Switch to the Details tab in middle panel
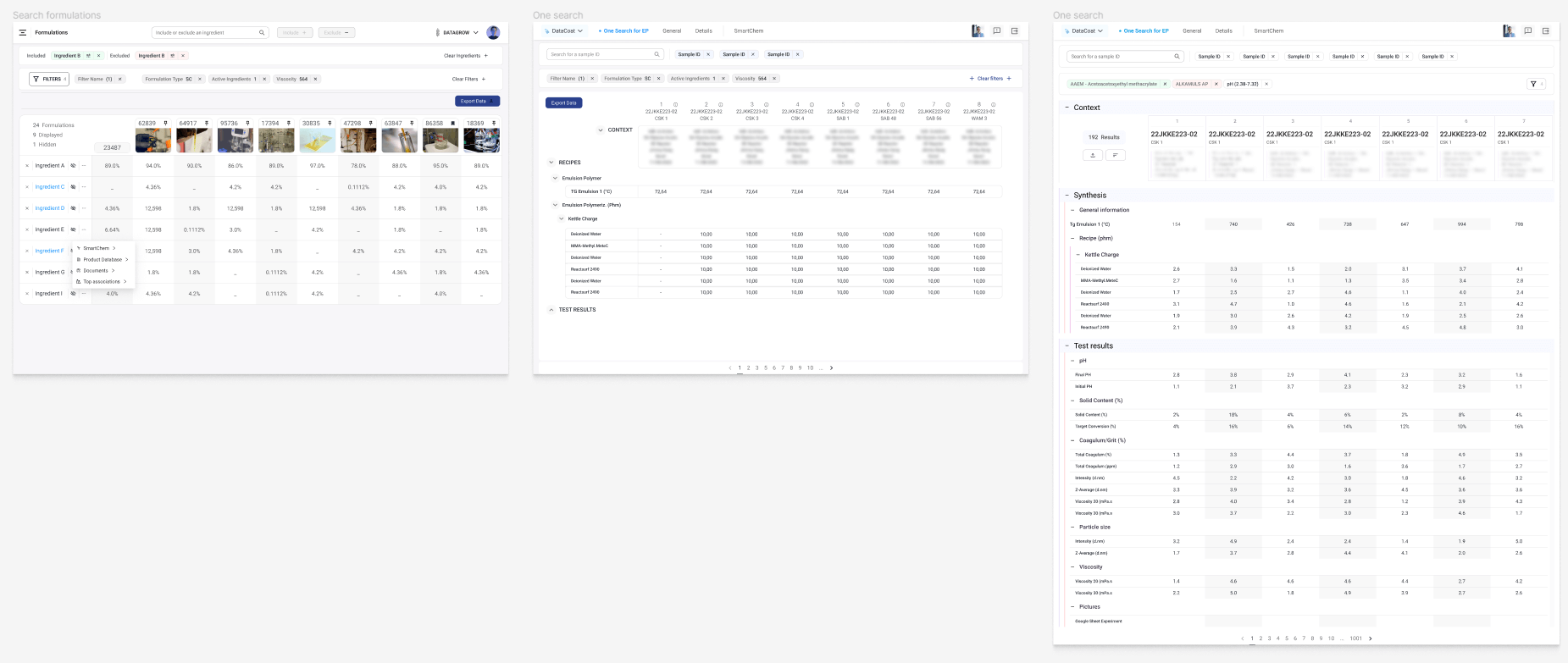This screenshot has width=1568, height=663. pyautogui.click(x=703, y=30)
